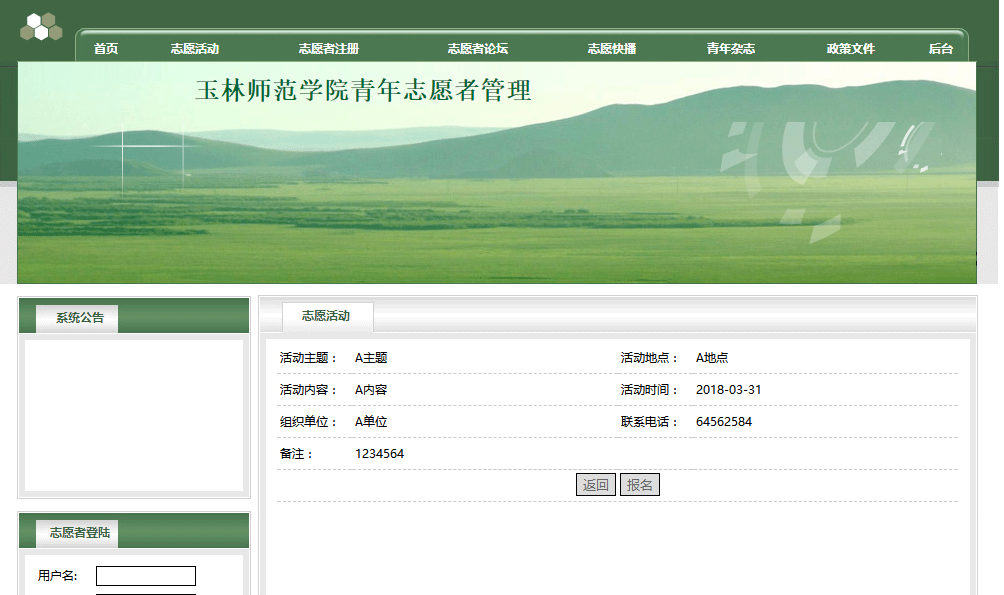The image size is (1004, 595).
Task: Open the 志愿者注册 registration page
Action: pyautogui.click(x=328, y=49)
